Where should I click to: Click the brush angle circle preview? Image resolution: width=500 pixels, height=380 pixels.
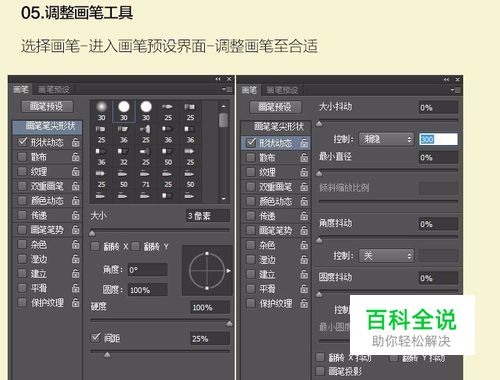click(x=207, y=270)
